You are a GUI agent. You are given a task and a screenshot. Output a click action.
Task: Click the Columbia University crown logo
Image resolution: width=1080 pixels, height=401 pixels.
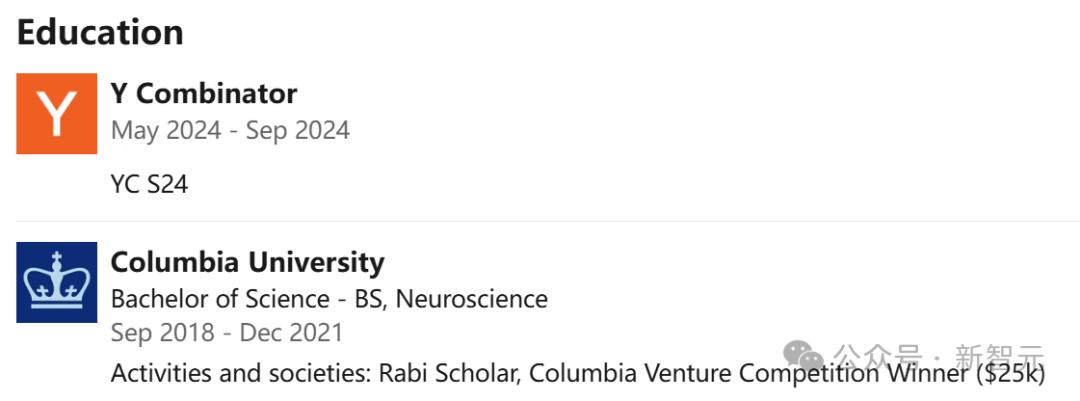tap(56, 282)
